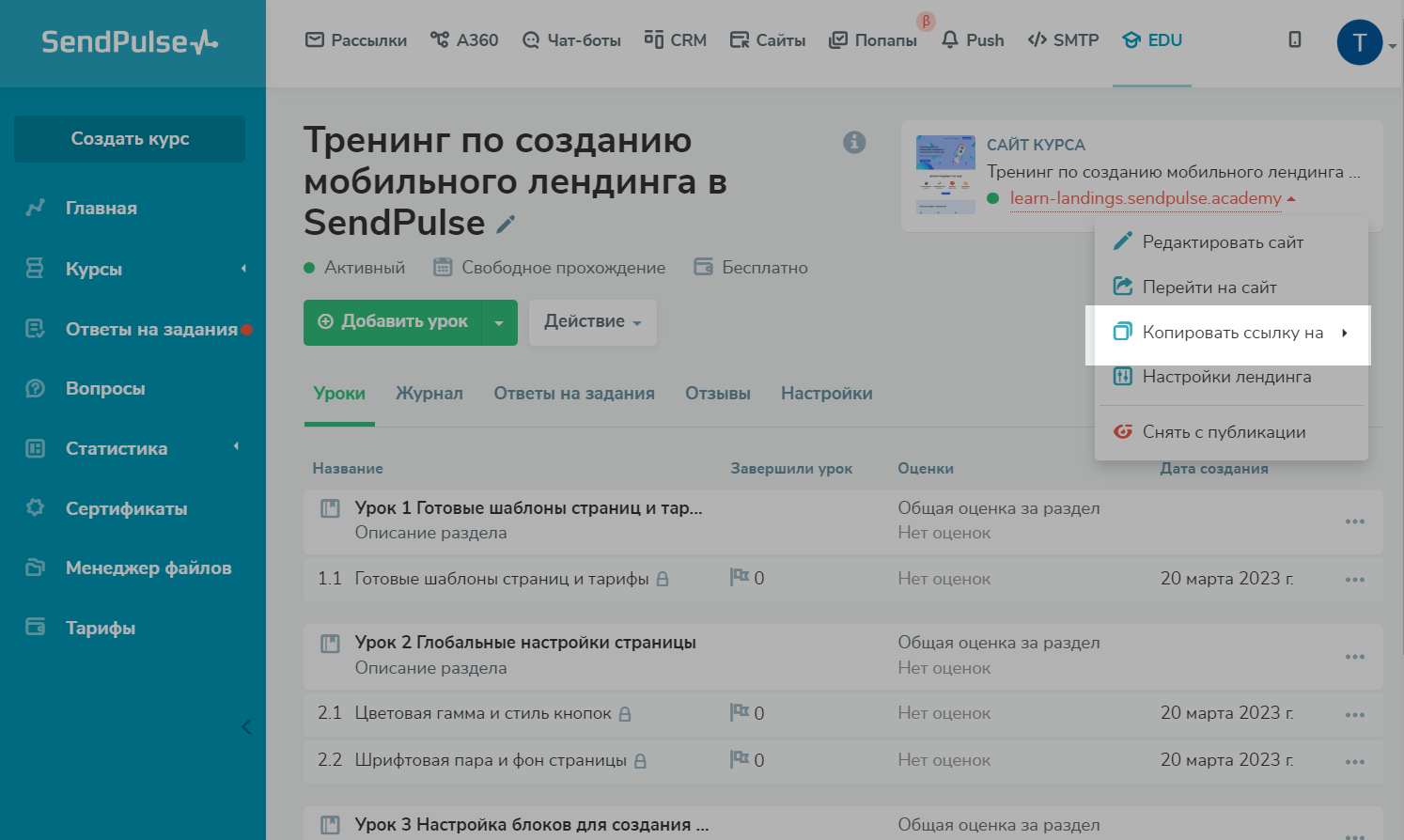The image size is (1404, 840).
Task: Open the Добавить урок dropdown arrow
Action: click(x=499, y=322)
